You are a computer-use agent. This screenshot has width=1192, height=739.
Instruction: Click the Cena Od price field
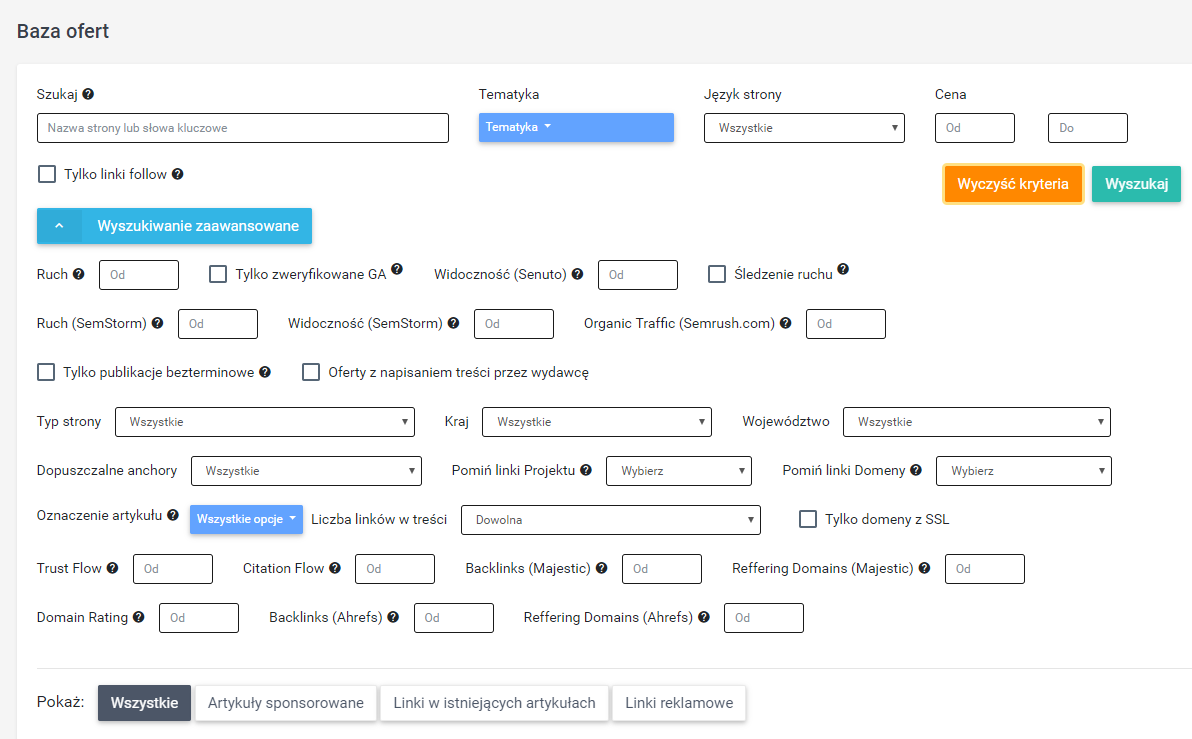point(975,128)
